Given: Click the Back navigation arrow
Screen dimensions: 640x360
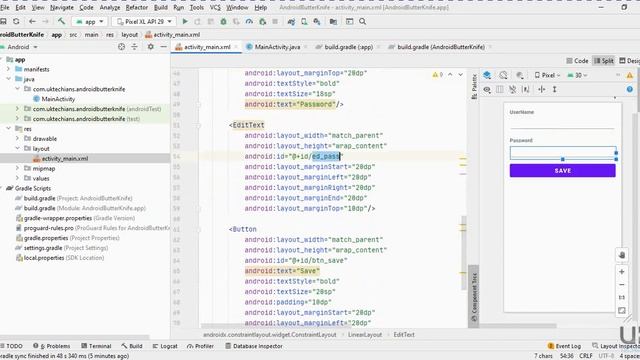Looking at the screenshot, I should click(32, 21).
